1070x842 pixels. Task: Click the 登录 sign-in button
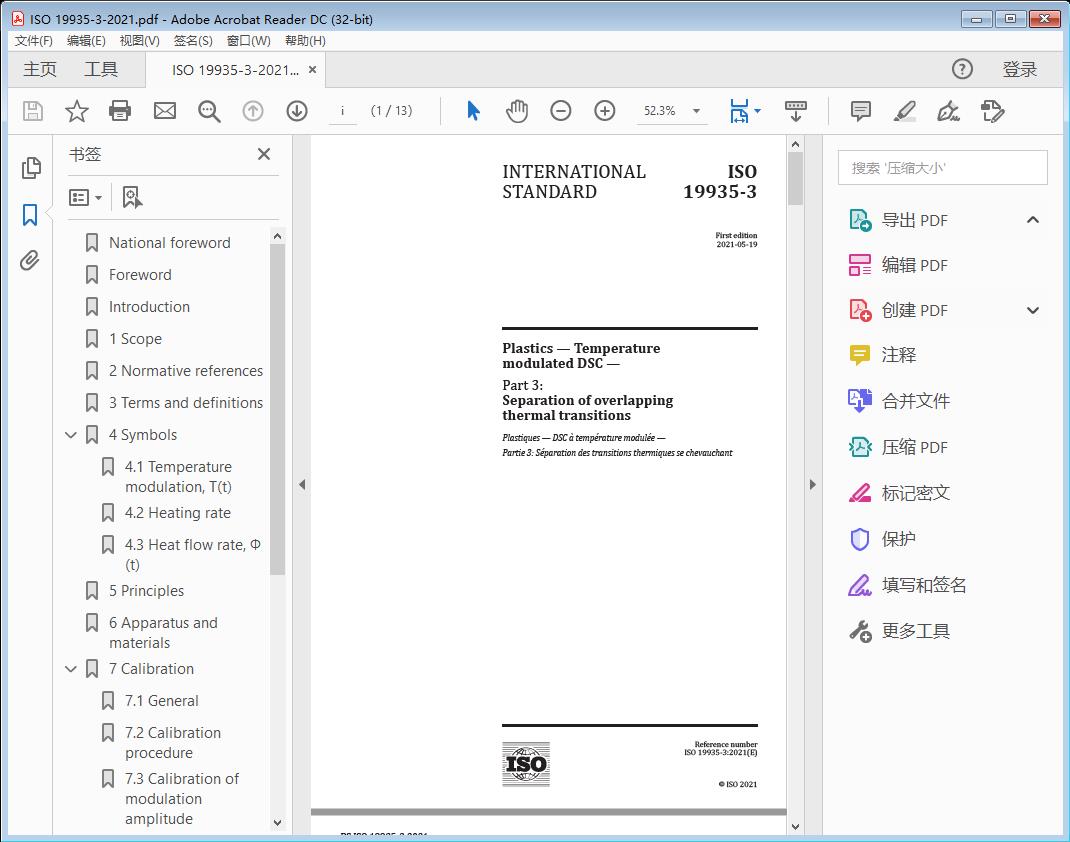coord(1019,69)
